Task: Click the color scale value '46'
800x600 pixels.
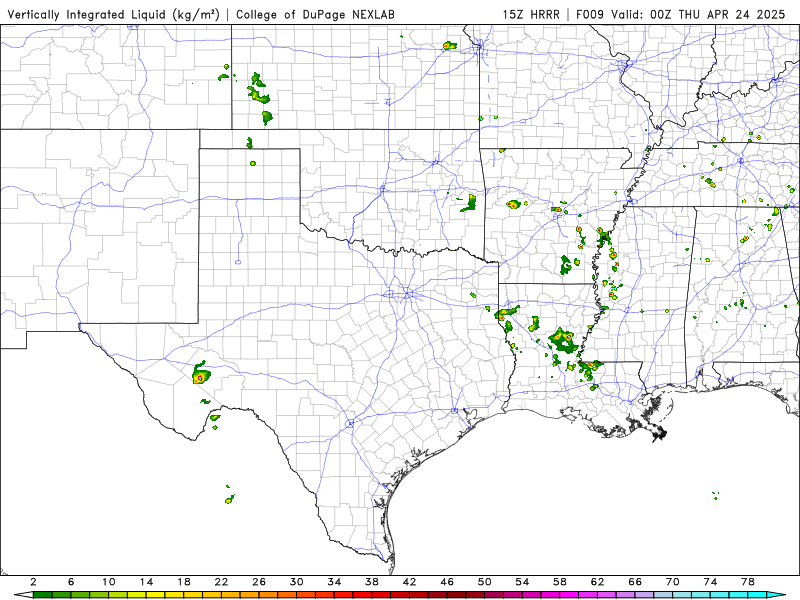Action: (x=447, y=582)
